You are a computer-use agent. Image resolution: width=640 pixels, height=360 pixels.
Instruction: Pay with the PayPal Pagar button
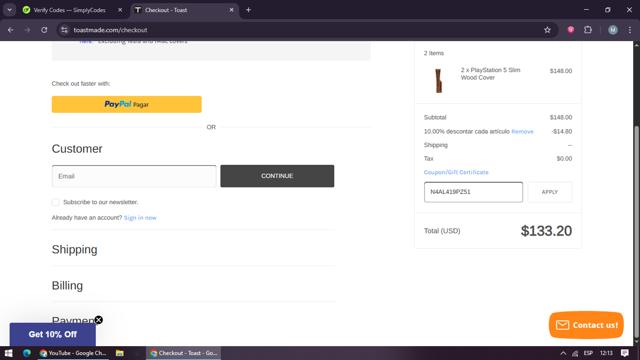click(x=127, y=104)
